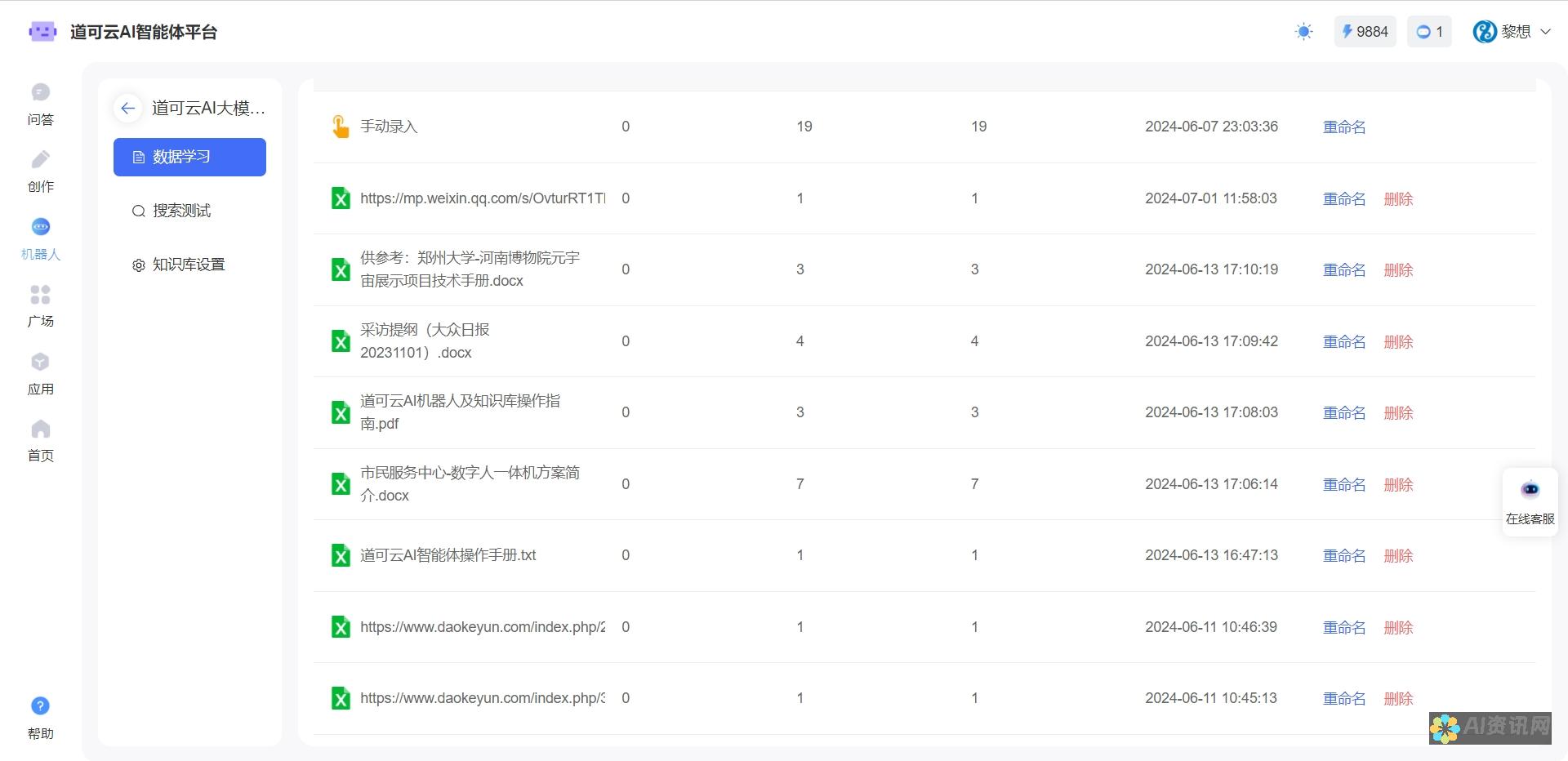
Task: Open the 知识库设置 menu item
Action: click(x=189, y=265)
